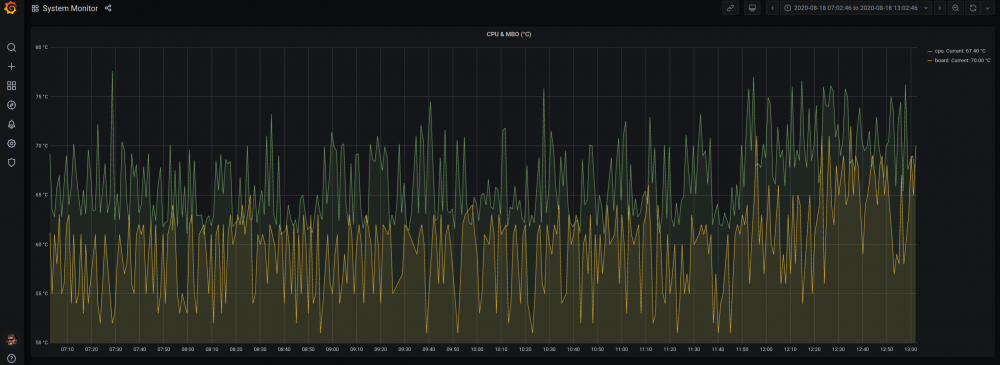Click the 13:00 x-axis time label
The width and height of the screenshot is (1000, 365).
point(911,349)
